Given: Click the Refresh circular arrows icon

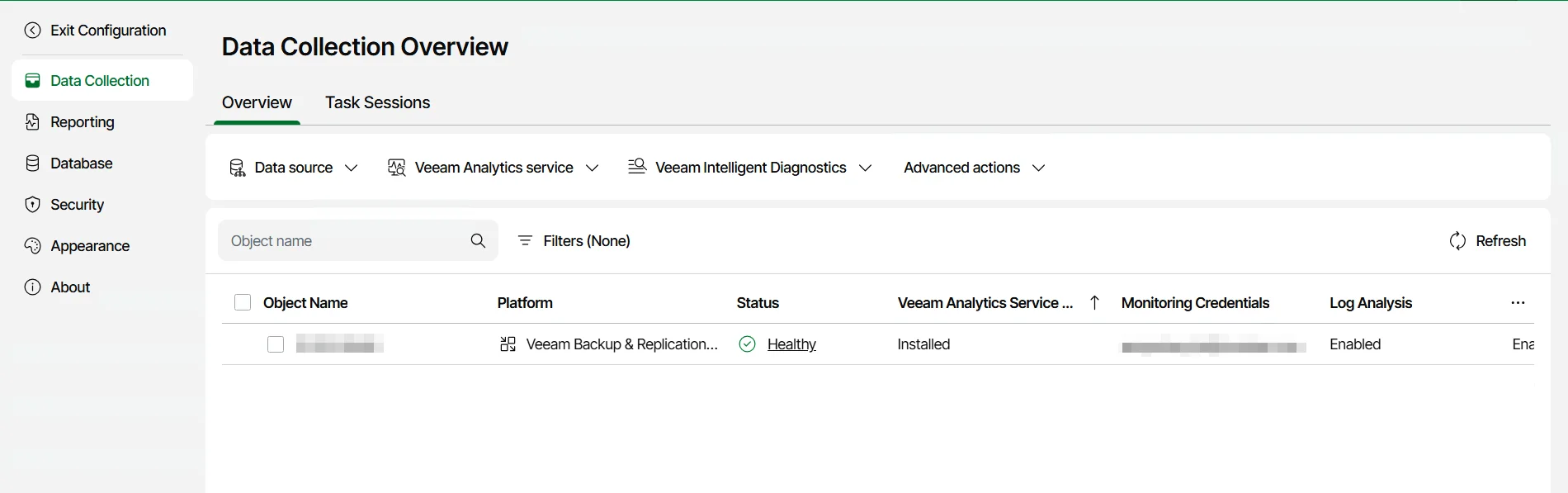Looking at the screenshot, I should point(1457,241).
